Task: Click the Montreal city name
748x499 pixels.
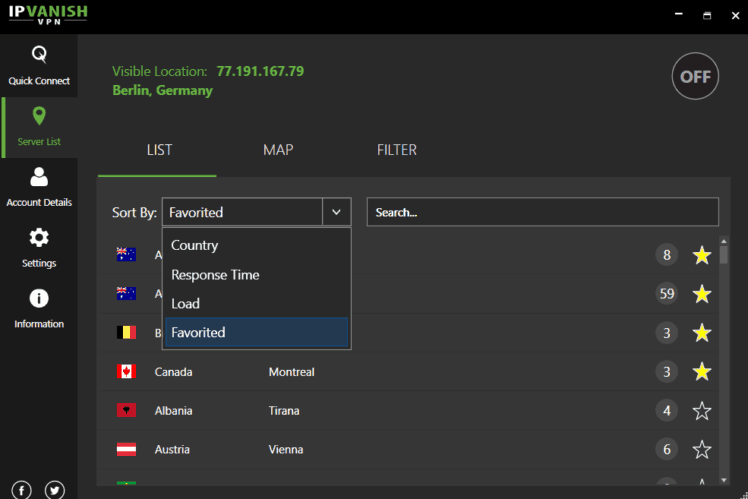Action: point(291,372)
